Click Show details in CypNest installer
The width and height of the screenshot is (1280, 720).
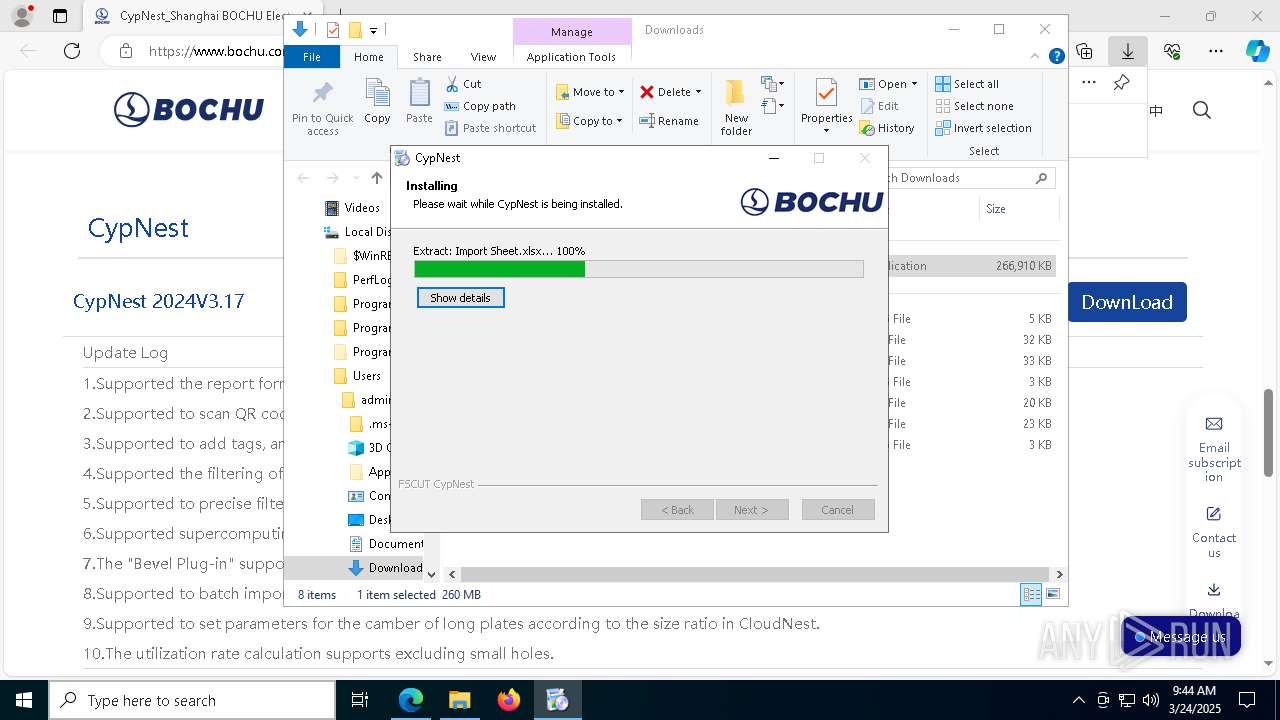click(x=460, y=298)
